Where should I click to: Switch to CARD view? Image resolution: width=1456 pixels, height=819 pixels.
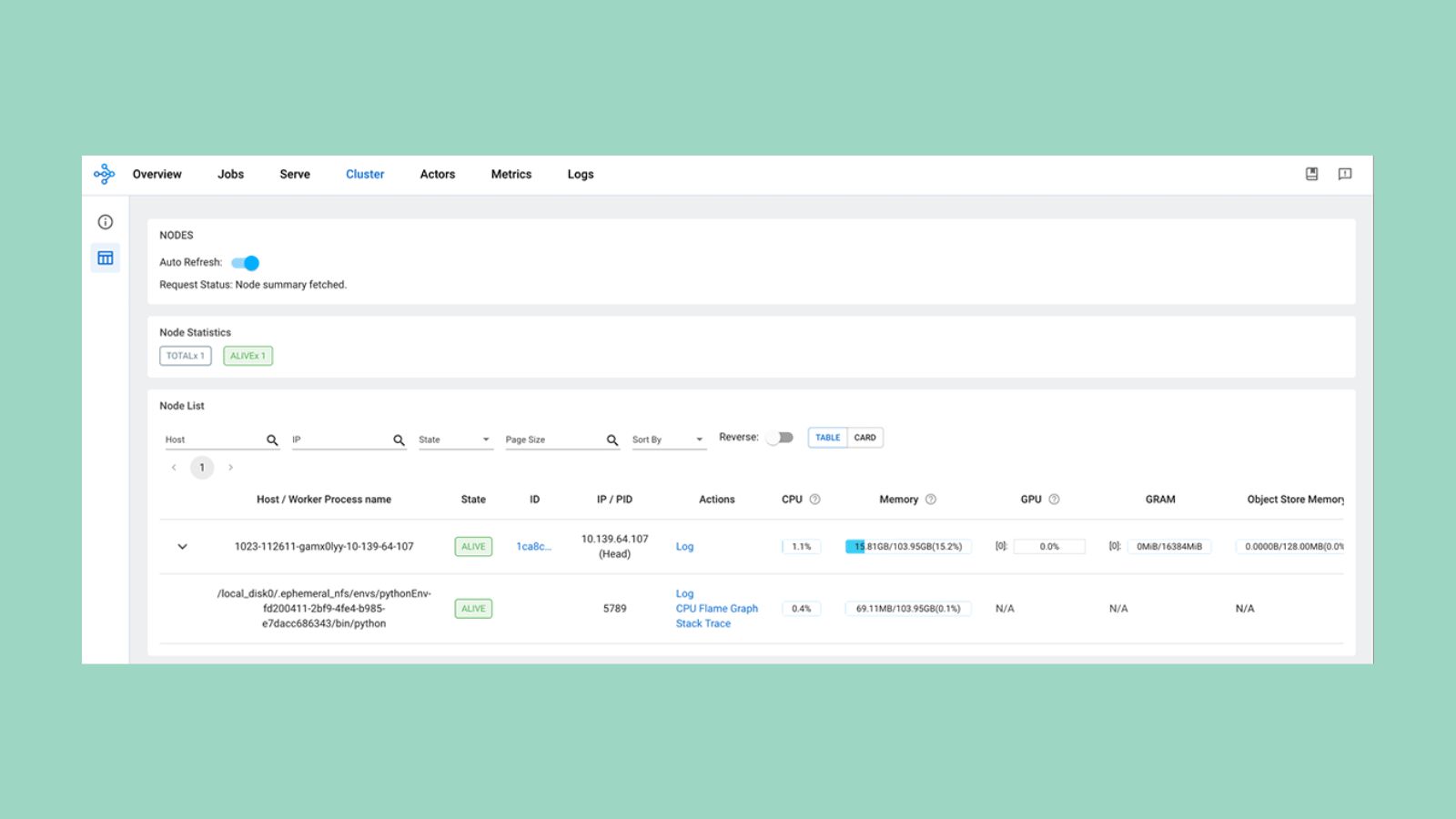point(864,438)
